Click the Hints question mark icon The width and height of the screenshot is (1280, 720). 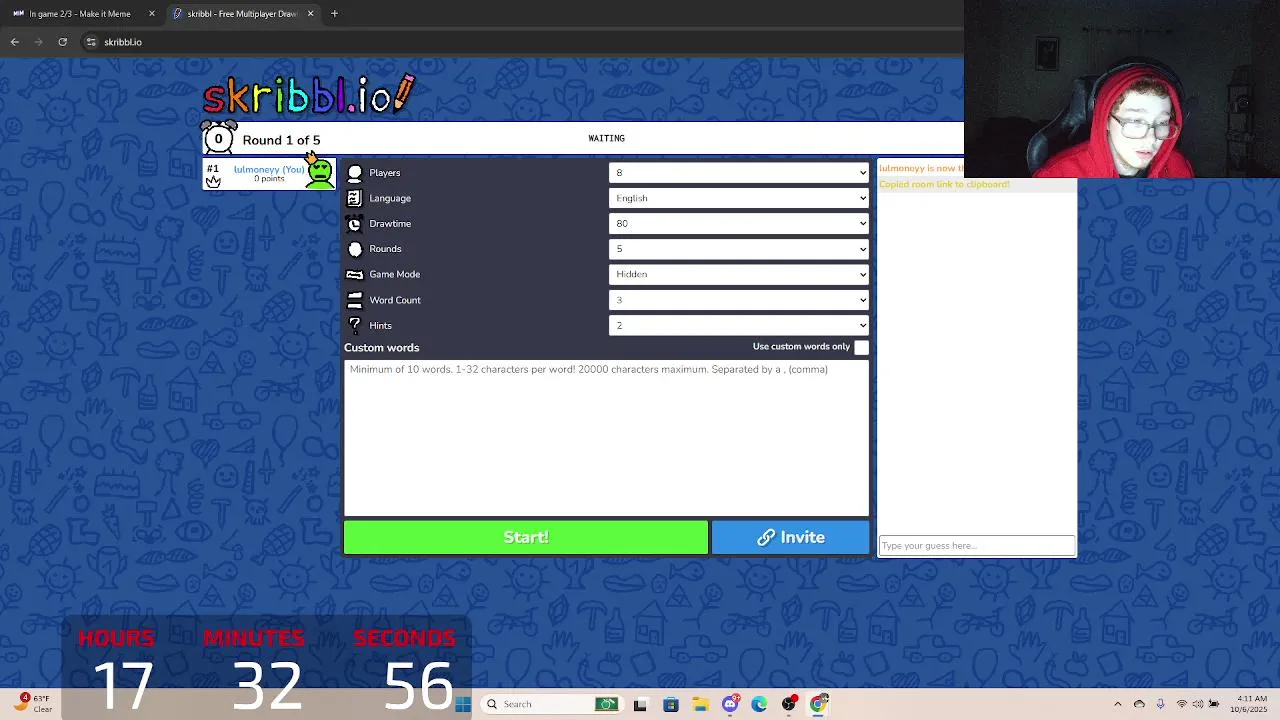(x=354, y=325)
